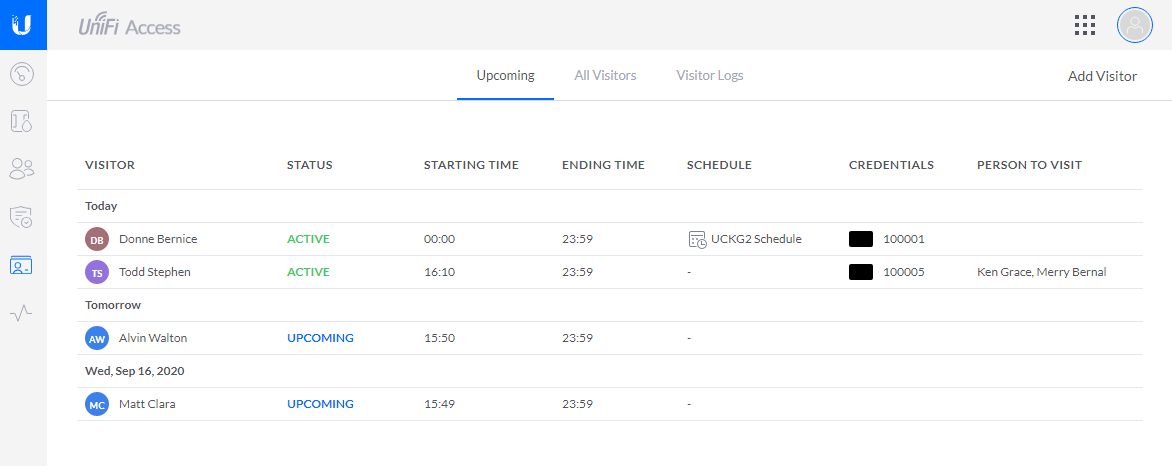Click the user profile avatar
Viewport: 1172px width, 466px height.
(x=1135, y=25)
